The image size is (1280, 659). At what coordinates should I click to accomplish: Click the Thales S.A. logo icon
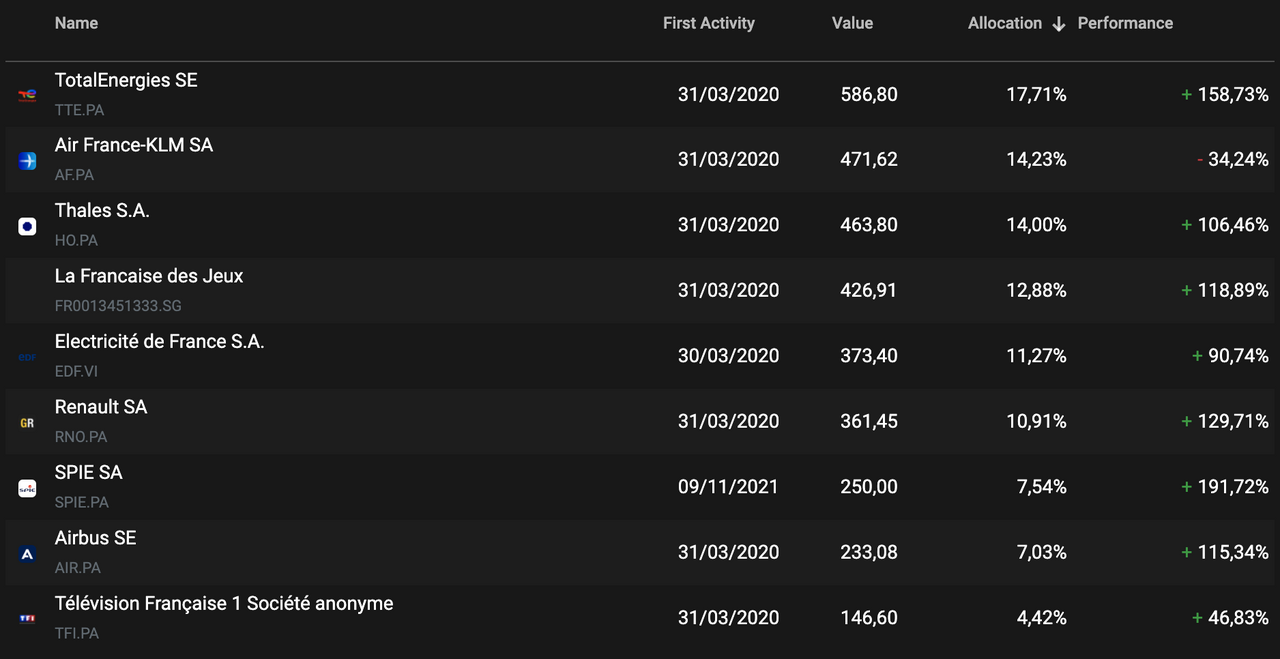tap(27, 226)
